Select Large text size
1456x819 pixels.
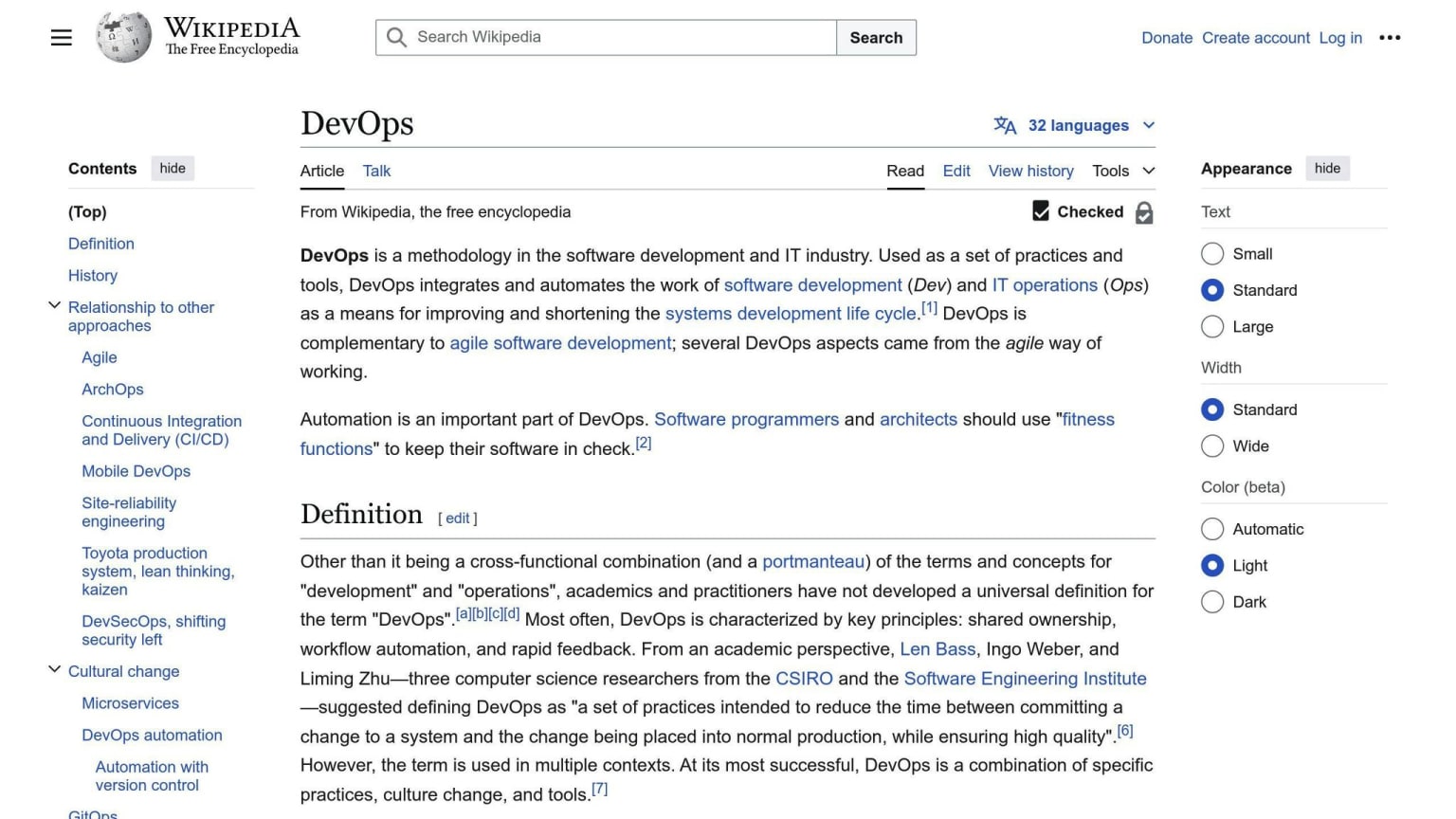pyautogui.click(x=1212, y=327)
